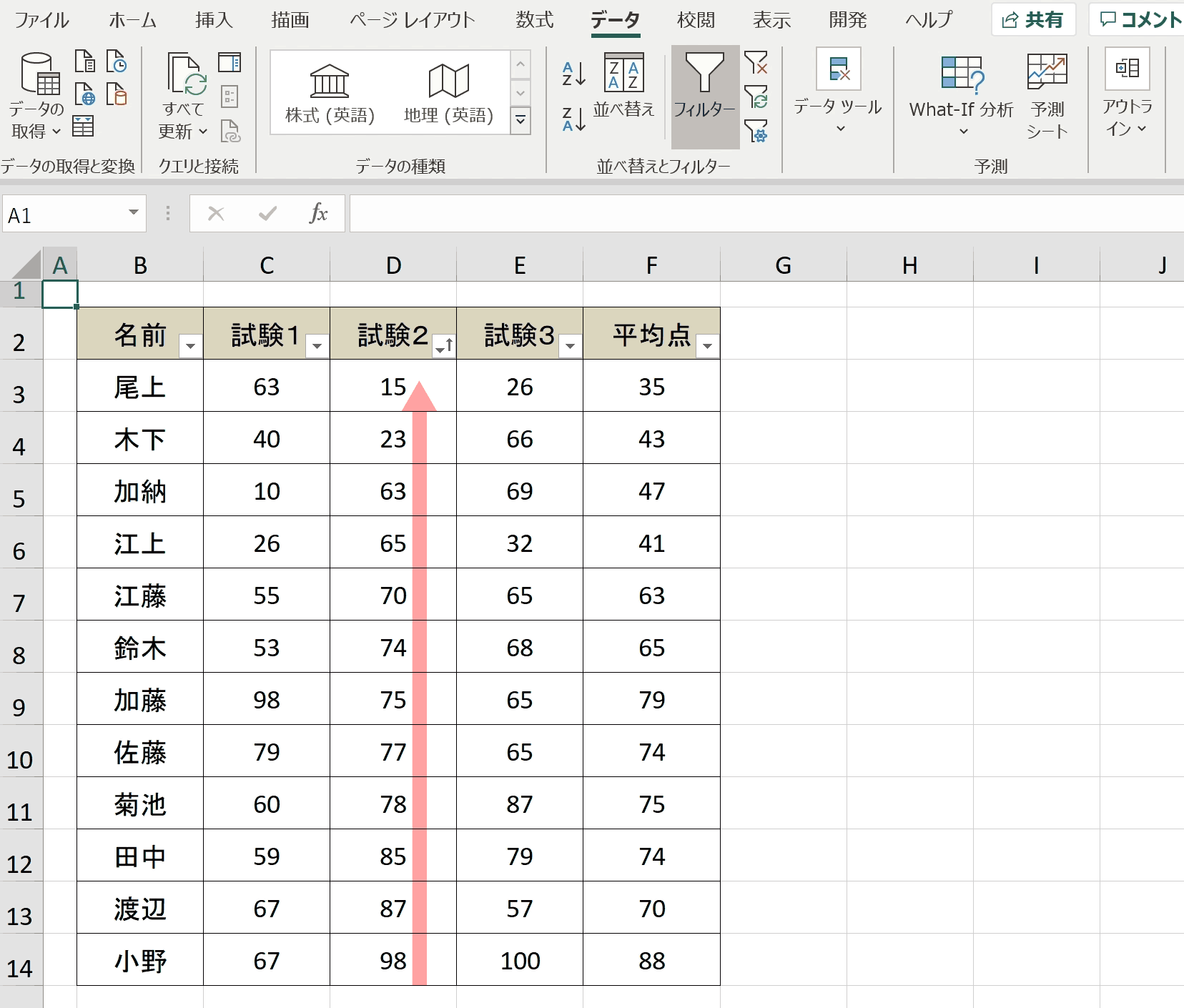
Task: Select the cell containing 渡辺
Action: [x=140, y=908]
